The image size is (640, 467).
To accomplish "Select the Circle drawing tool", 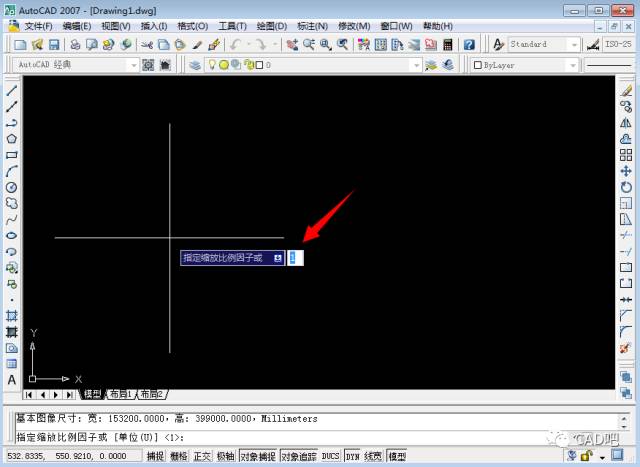I will coord(12,187).
